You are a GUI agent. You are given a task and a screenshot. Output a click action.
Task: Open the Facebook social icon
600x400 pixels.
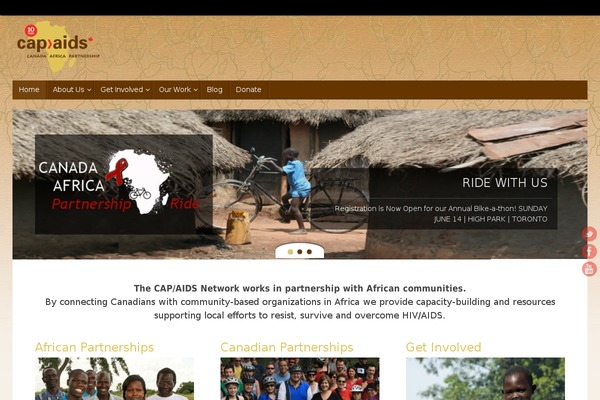[589, 251]
